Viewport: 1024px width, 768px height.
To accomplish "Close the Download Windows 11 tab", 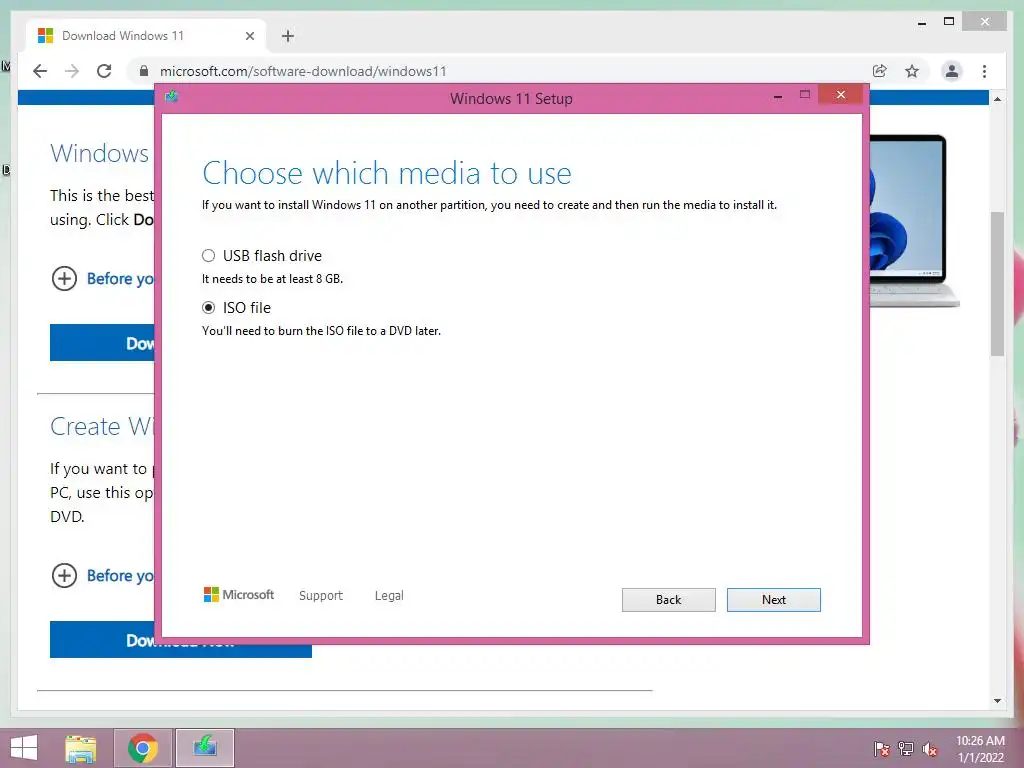I will pos(249,36).
